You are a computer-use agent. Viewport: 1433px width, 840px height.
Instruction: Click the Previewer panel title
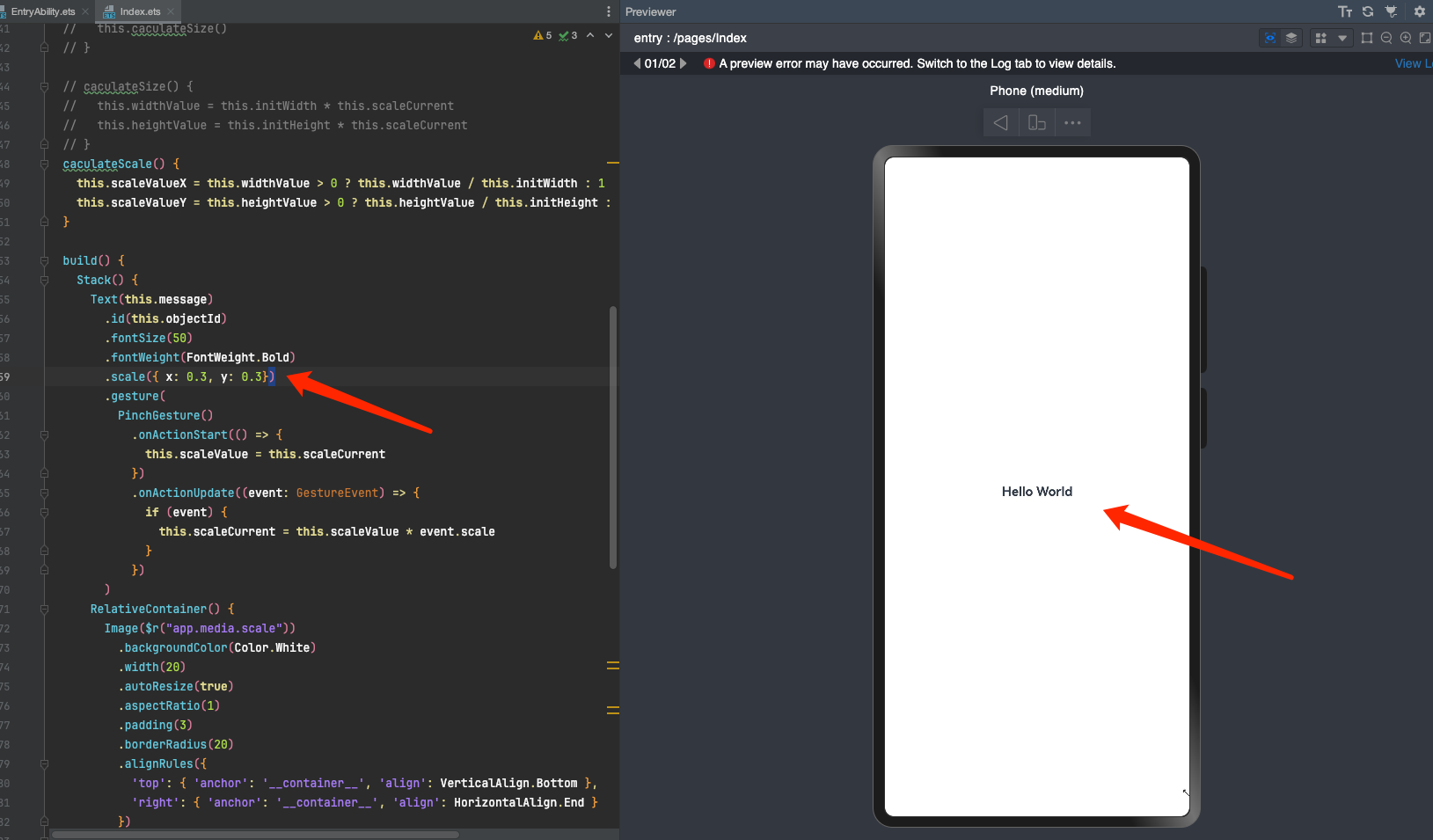click(x=650, y=11)
